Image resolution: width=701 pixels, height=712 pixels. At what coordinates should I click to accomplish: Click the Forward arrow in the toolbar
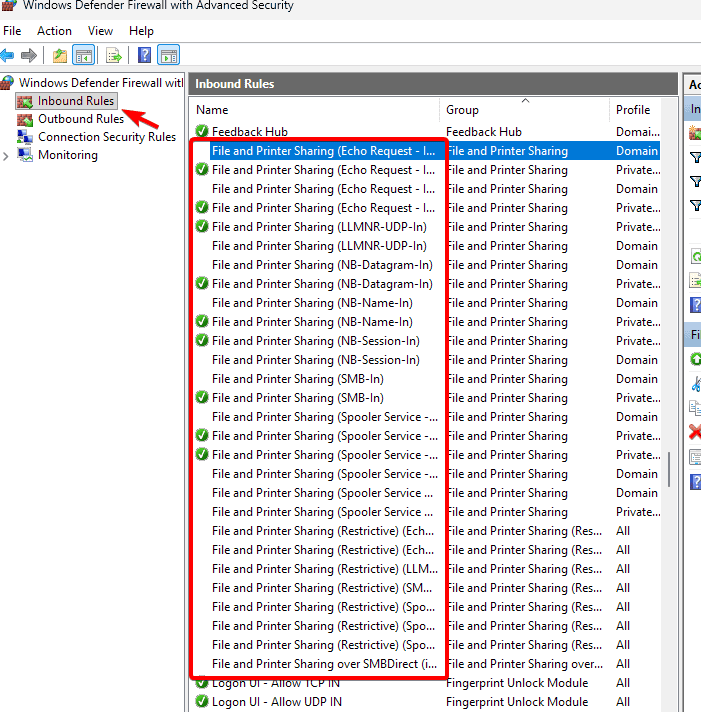(29, 55)
